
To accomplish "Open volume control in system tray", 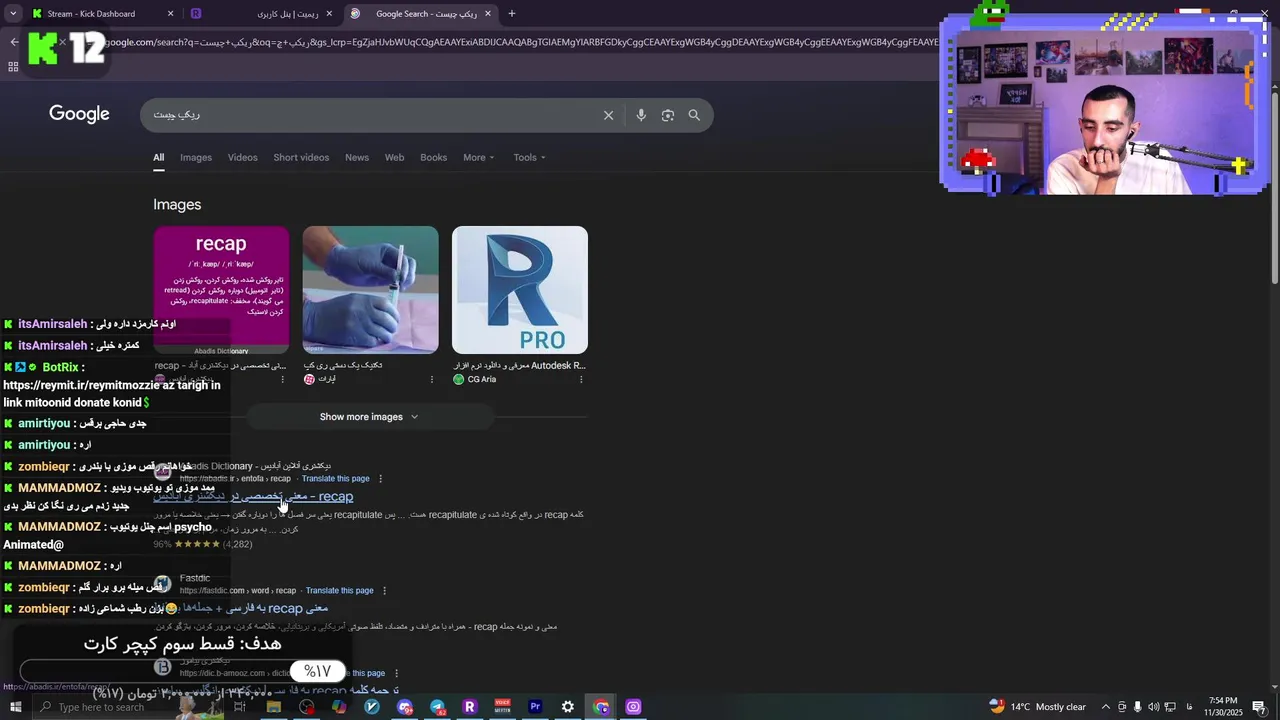I will point(1153,707).
